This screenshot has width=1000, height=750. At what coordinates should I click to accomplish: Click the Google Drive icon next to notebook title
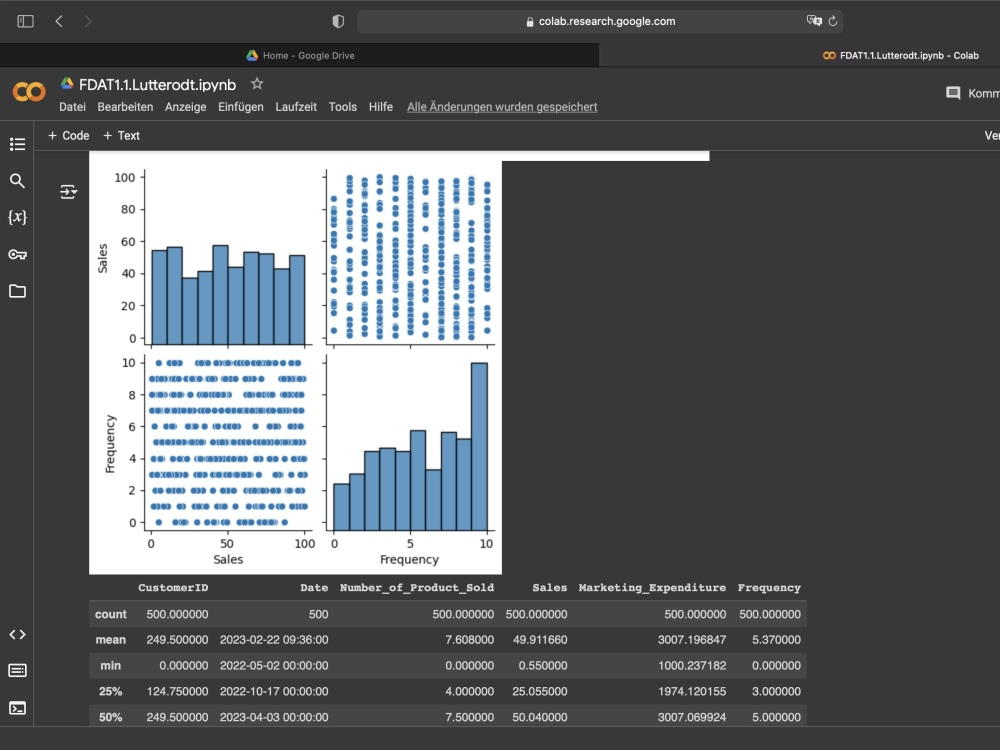coord(67,83)
